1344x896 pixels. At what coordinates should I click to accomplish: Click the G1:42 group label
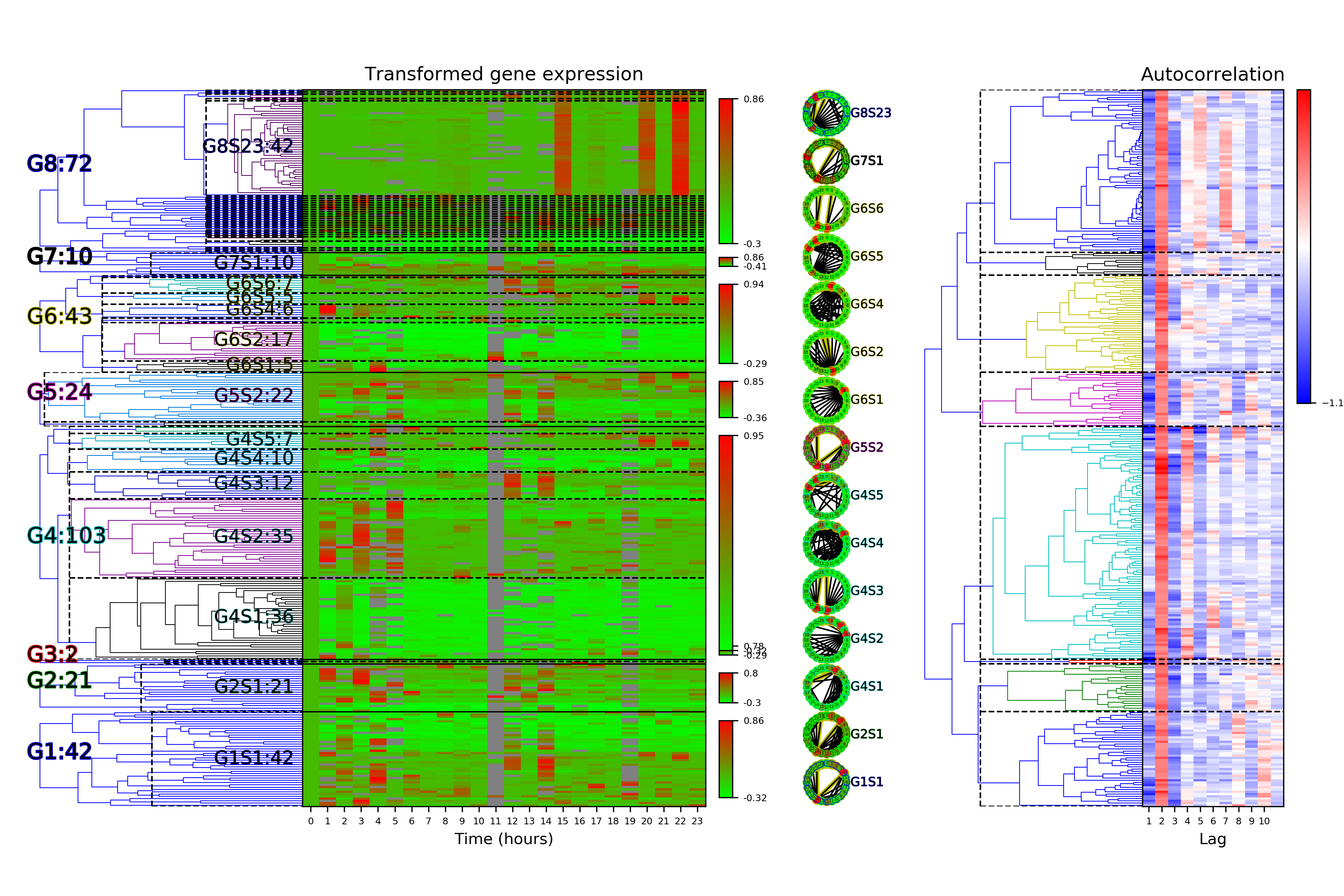(59, 752)
